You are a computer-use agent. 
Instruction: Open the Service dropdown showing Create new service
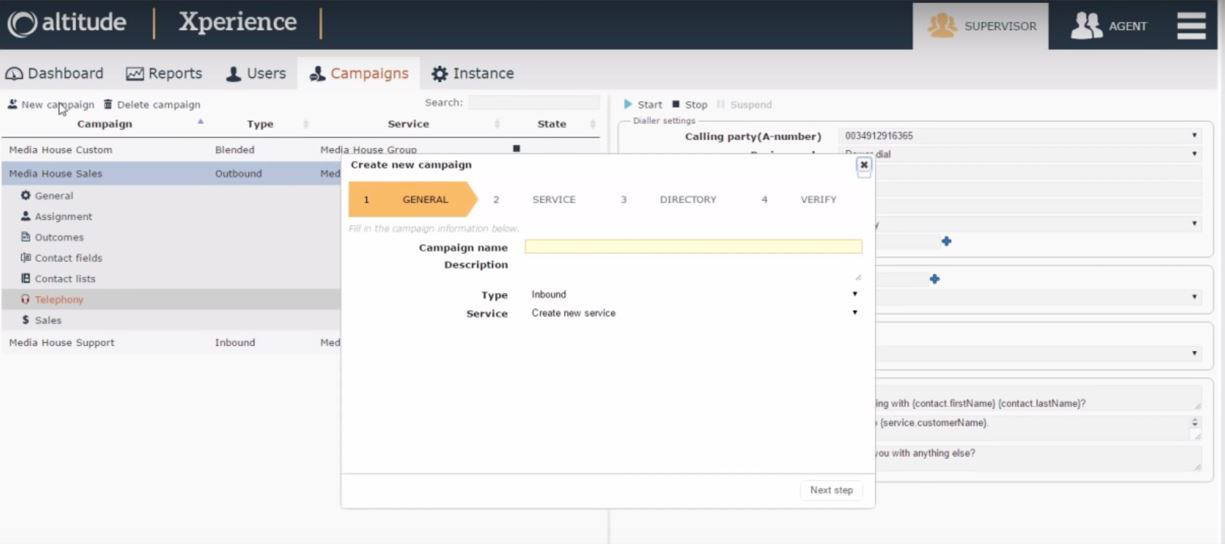click(693, 313)
